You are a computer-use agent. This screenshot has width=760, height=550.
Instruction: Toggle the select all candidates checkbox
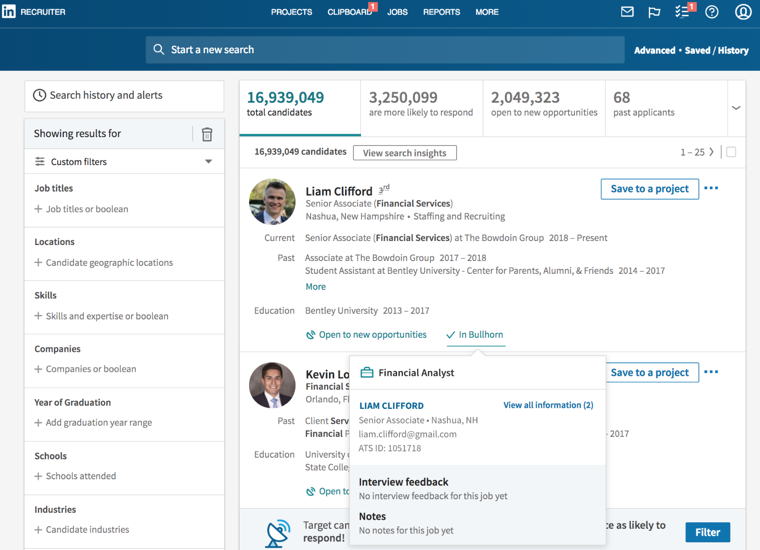tap(731, 152)
